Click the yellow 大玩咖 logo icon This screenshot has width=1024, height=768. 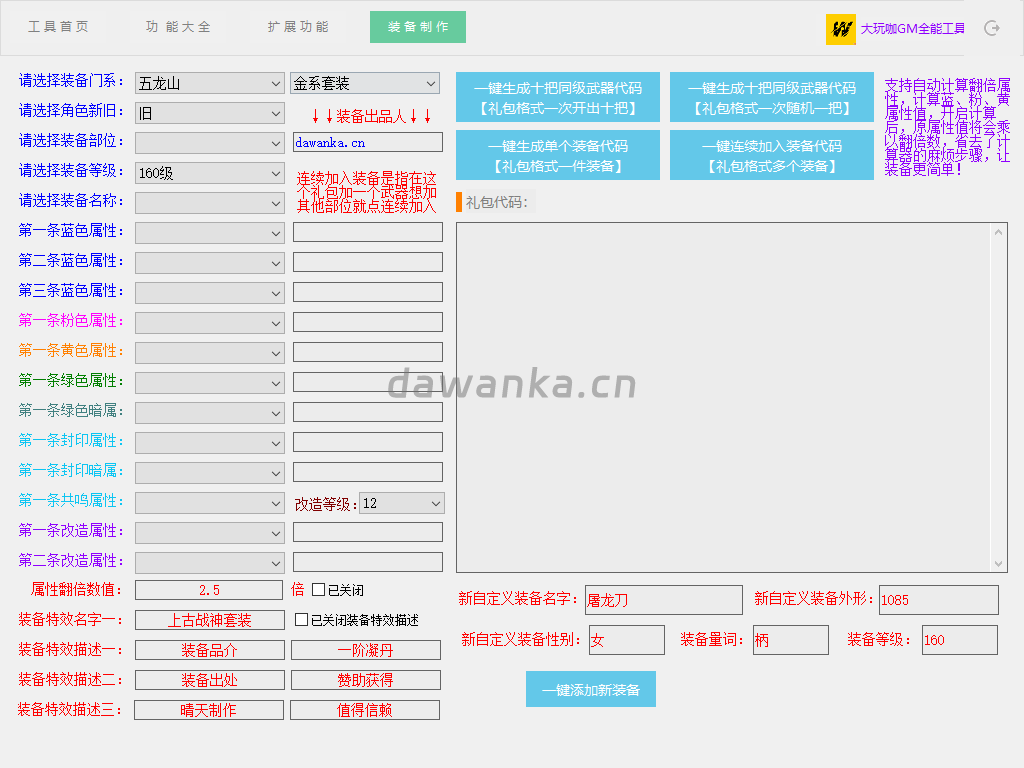tap(840, 29)
